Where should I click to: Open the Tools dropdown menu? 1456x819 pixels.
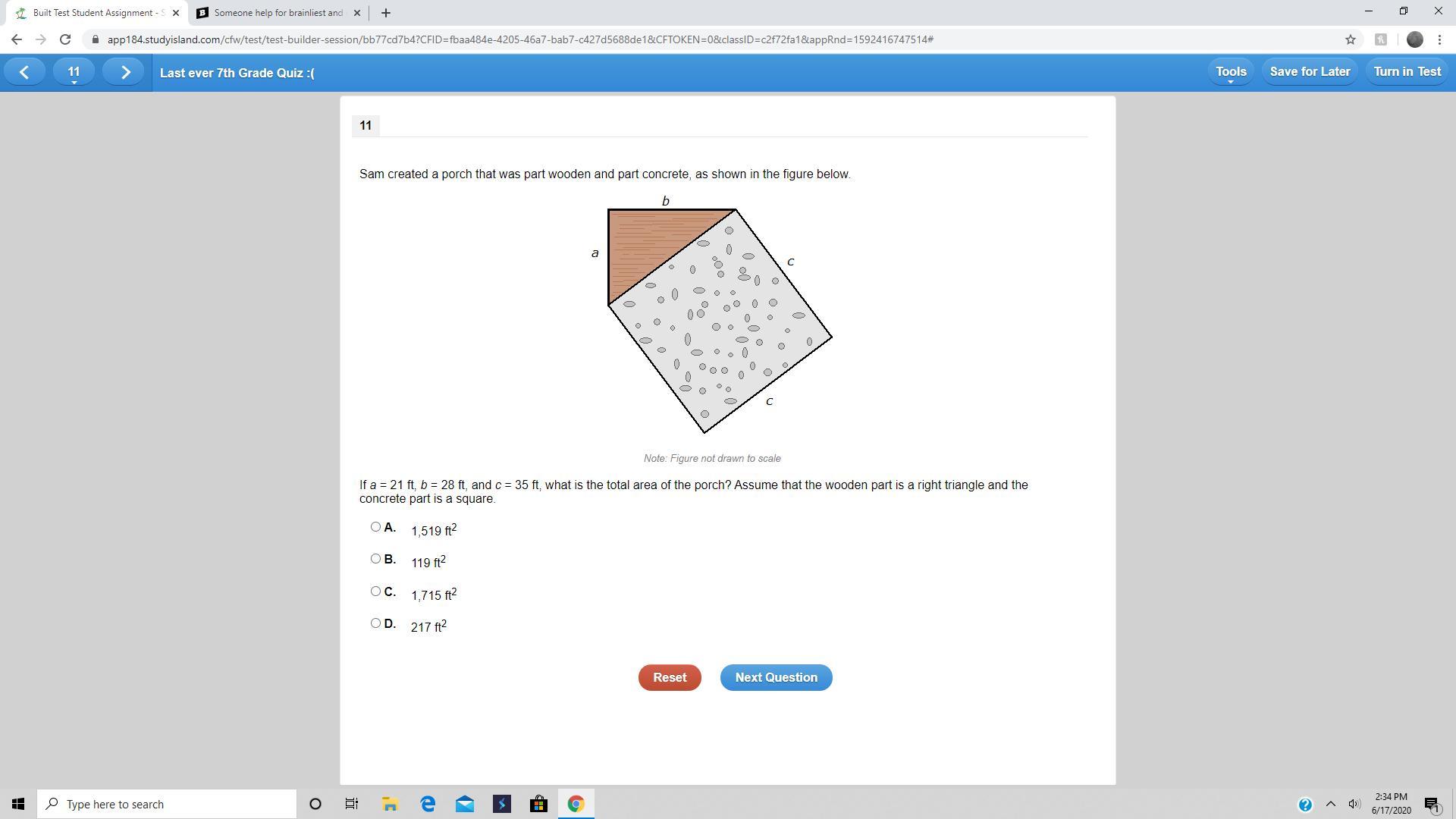coord(1230,72)
